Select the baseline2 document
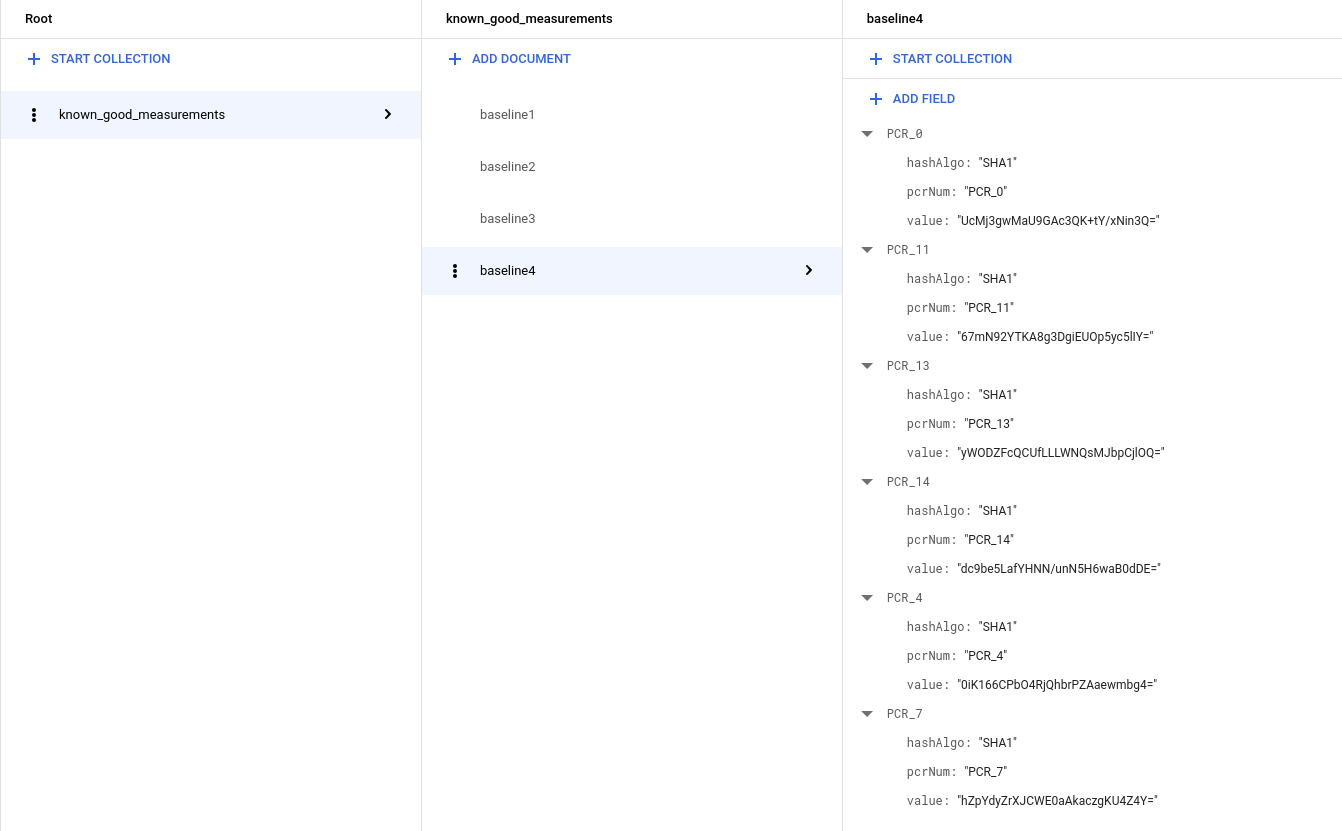Screen dimensions: 1342x831 tap(507, 167)
